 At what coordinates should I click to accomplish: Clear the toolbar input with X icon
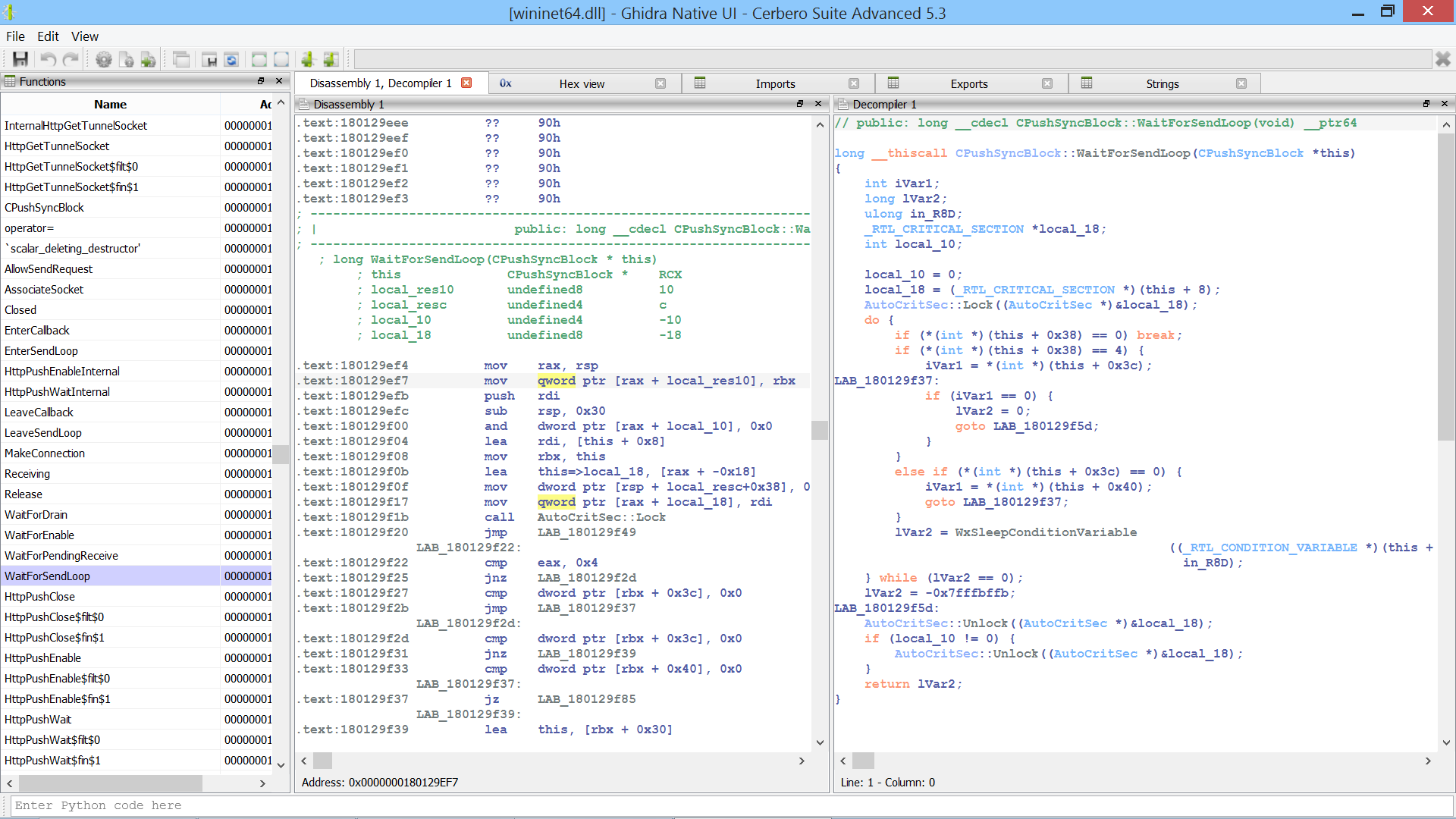[x=1443, y=59]
